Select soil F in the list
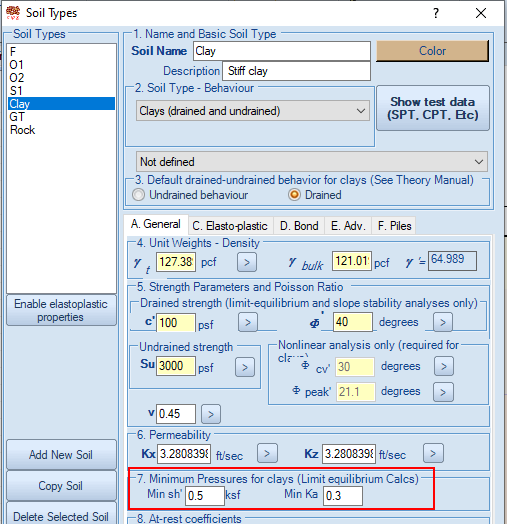This screenshot has width=507, height=524. pos(61,51)
